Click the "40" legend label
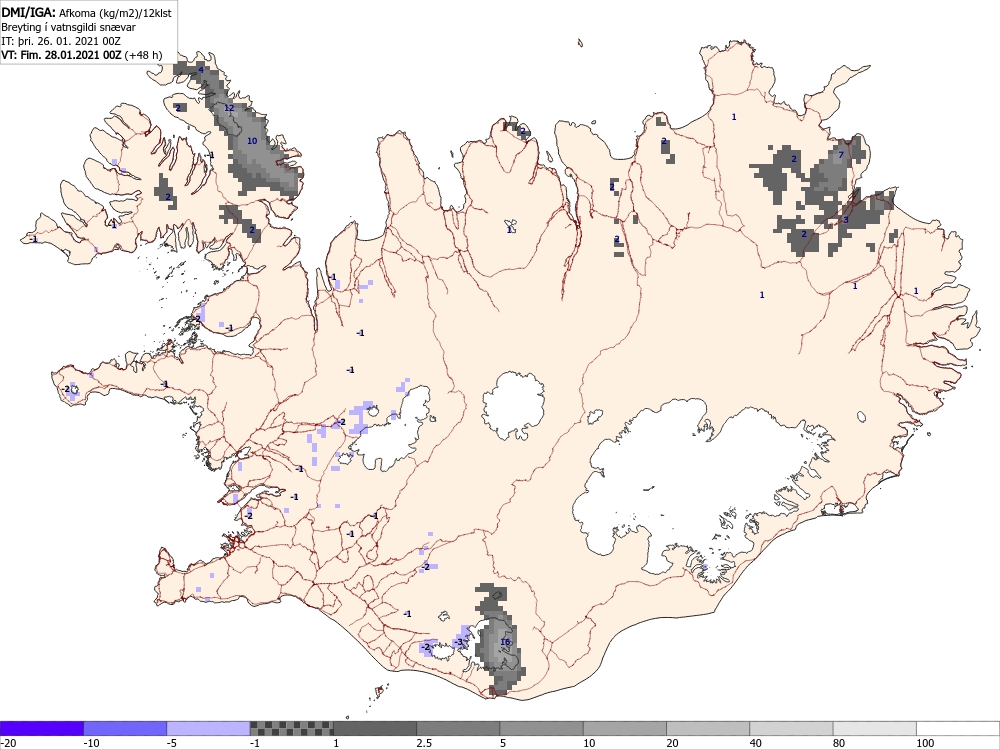The image size is (1000, 750). point(756,743)
